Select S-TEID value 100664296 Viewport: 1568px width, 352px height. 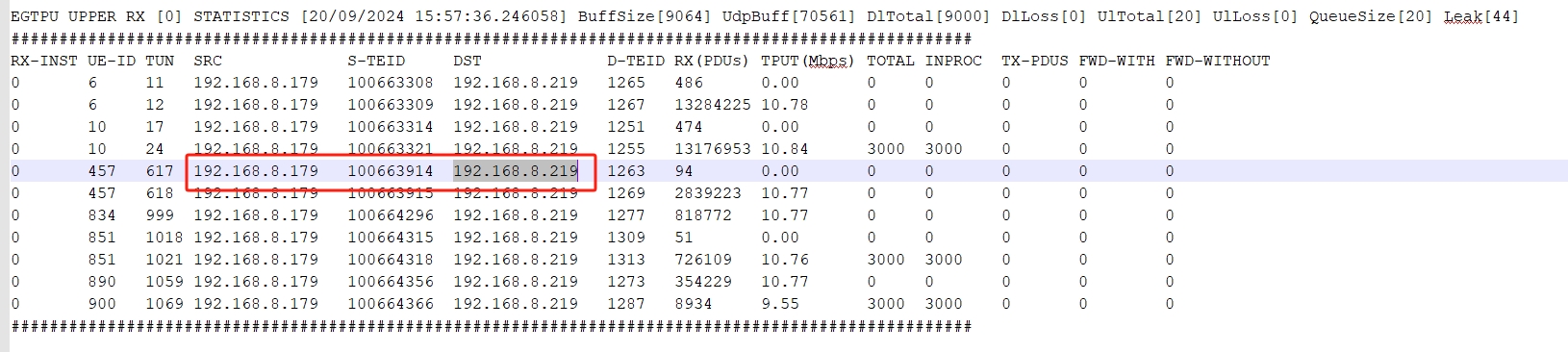391,215
